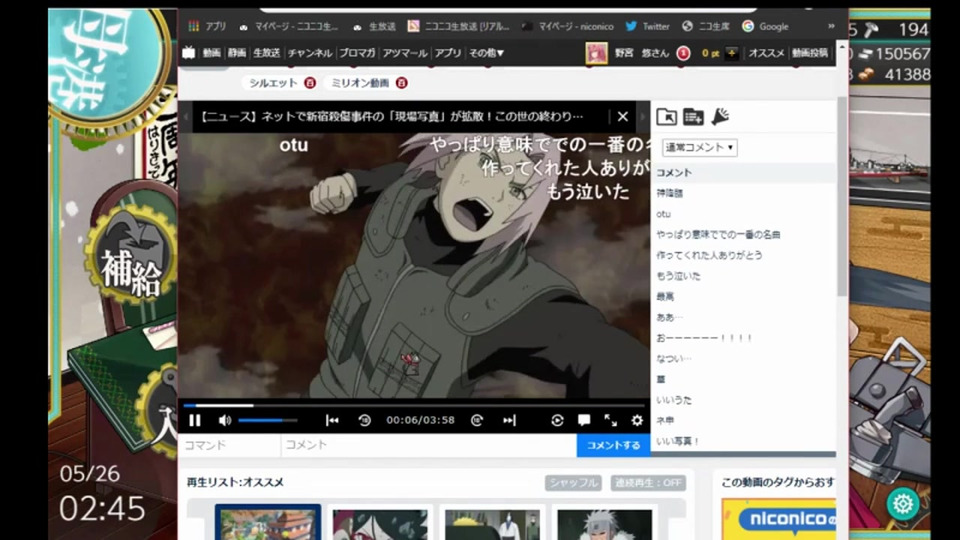The height and width of the screenshot is (540, 960).
Task: Rewind ten seconds icon
Action: [364, 420]
